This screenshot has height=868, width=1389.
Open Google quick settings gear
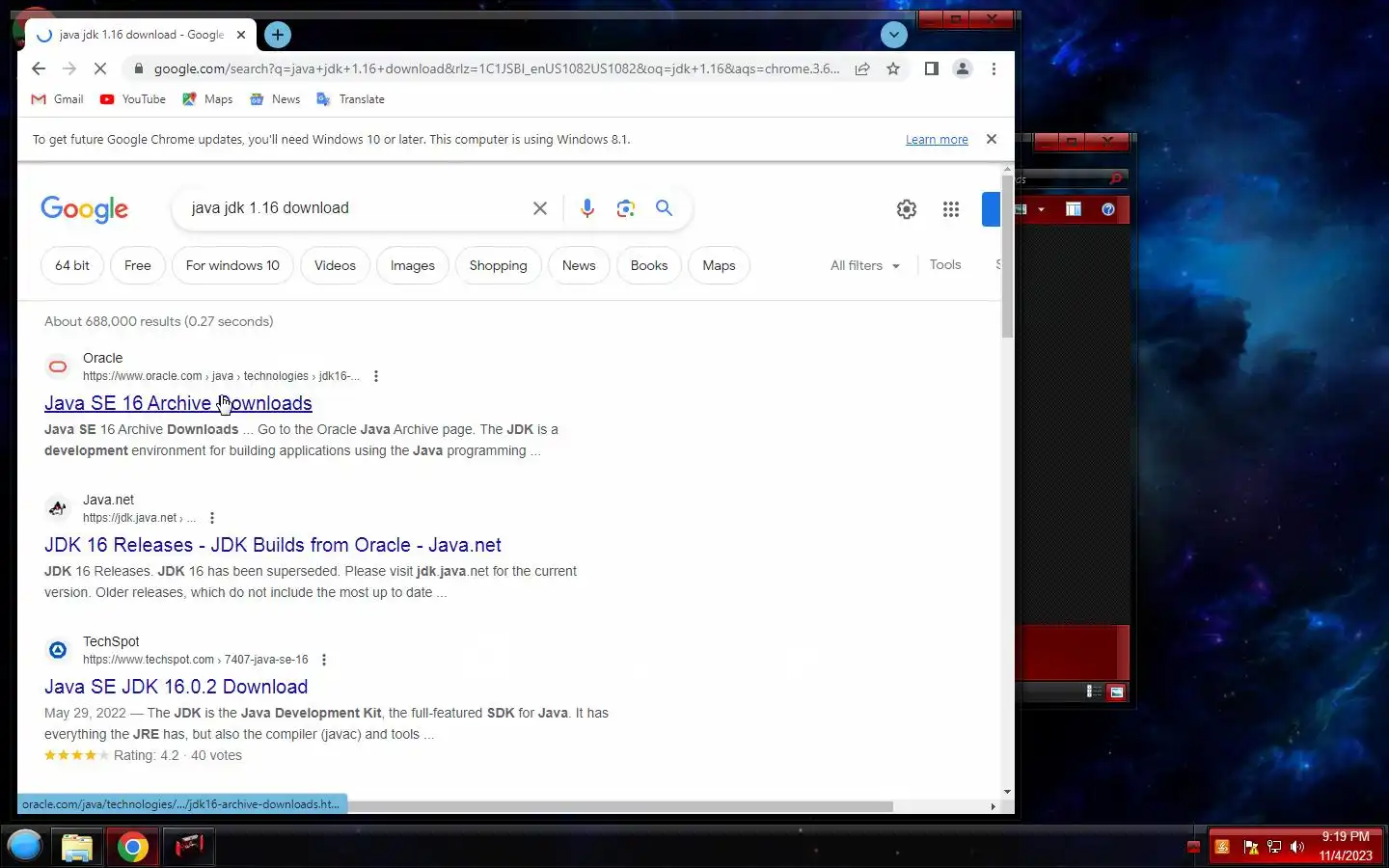pyautogui.click(x=907, y=209)
